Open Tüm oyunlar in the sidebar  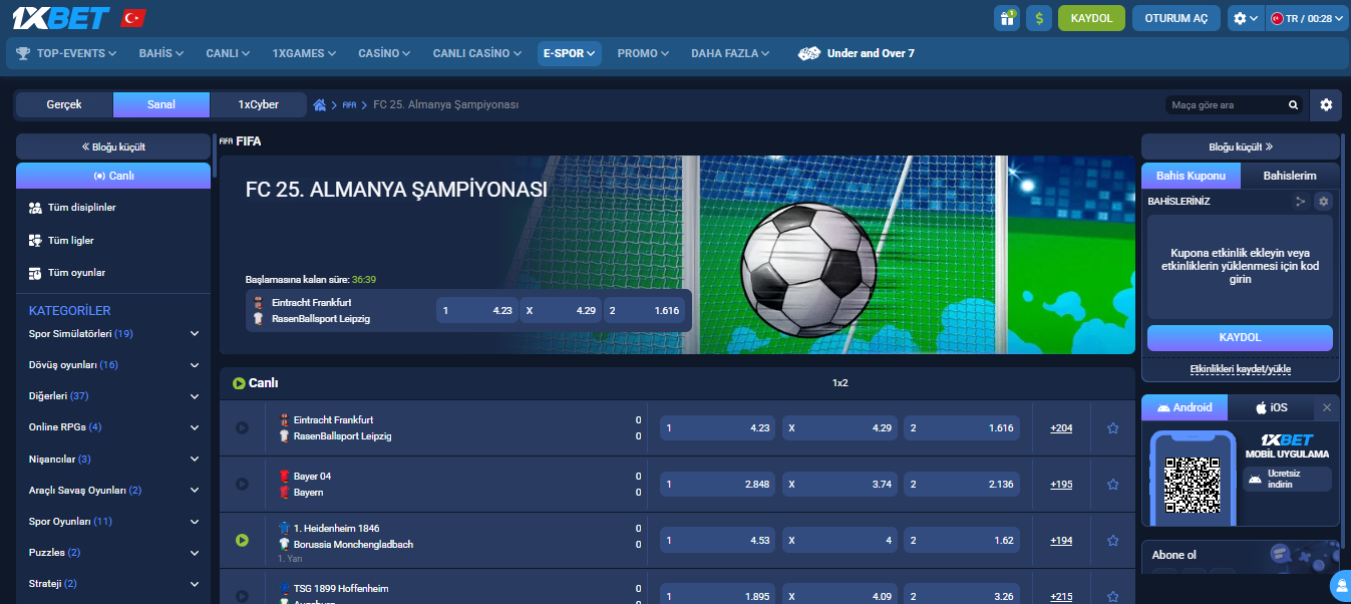pyautogui.click(x=113, y=272)
